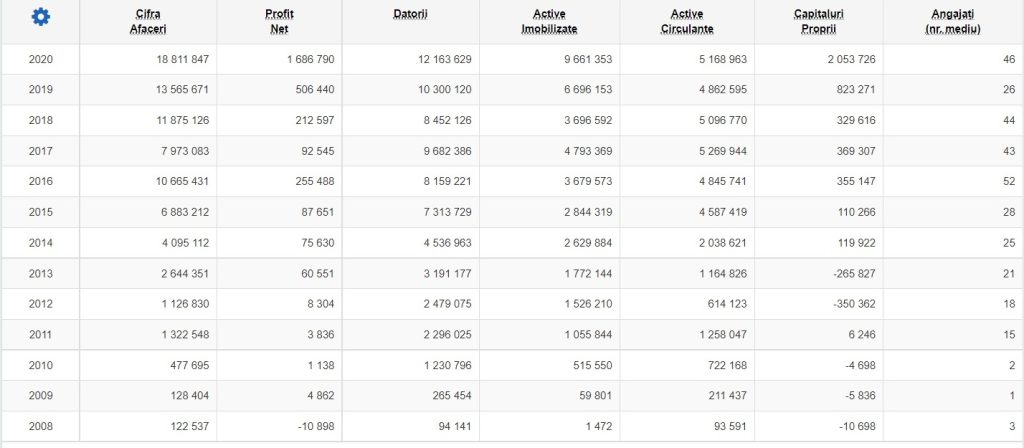Select the 2012 current assets 614 123

coord(725,305)
